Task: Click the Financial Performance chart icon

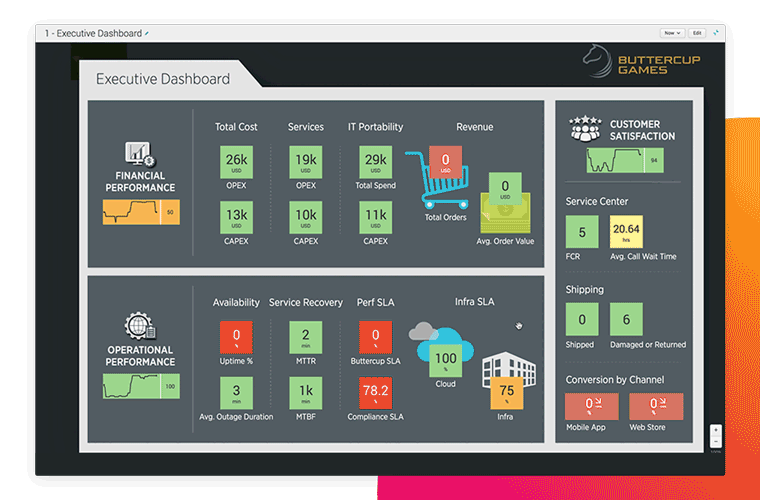Action: (x=140, y=154)
